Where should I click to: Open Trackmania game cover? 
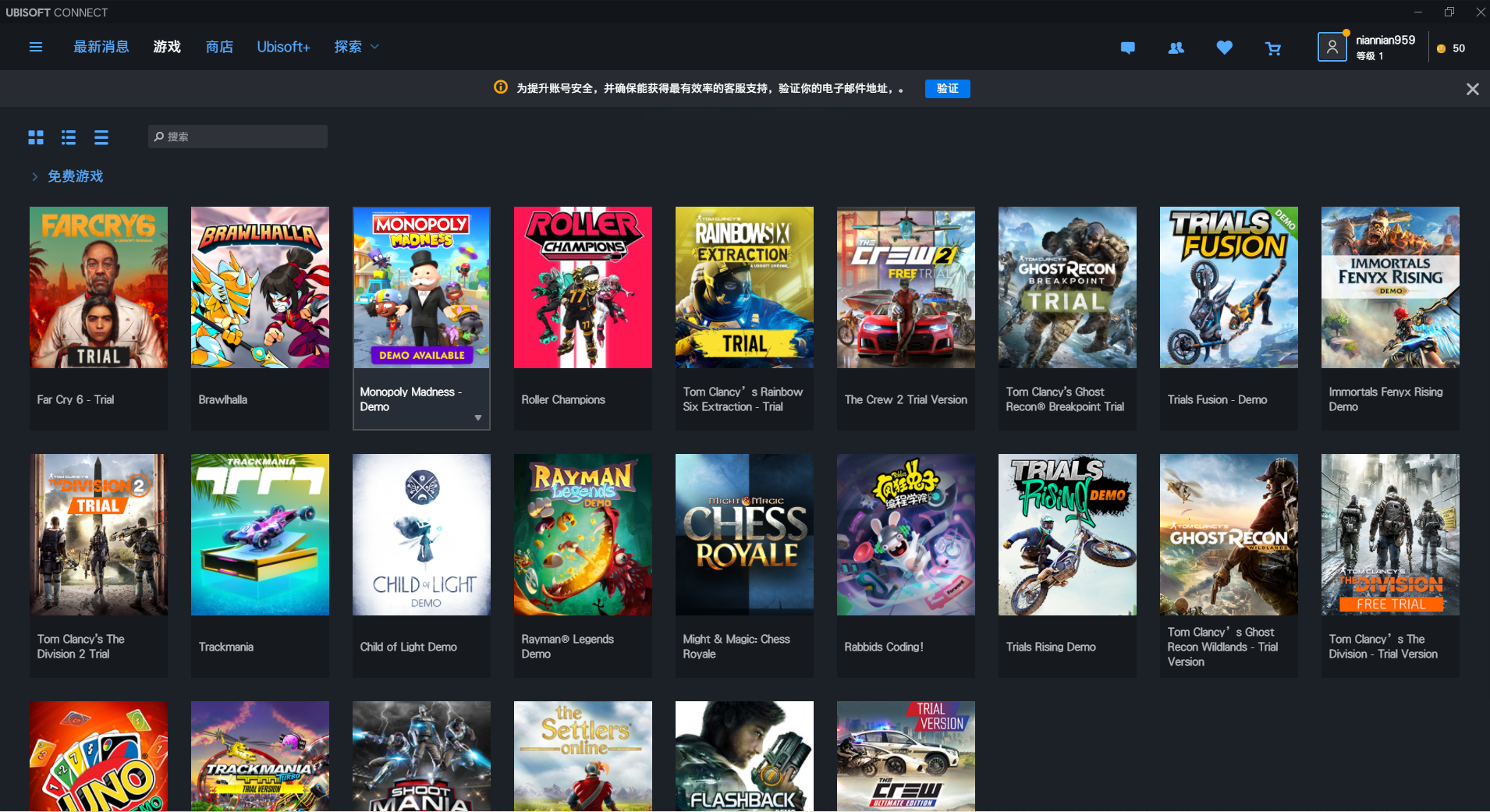260,534
